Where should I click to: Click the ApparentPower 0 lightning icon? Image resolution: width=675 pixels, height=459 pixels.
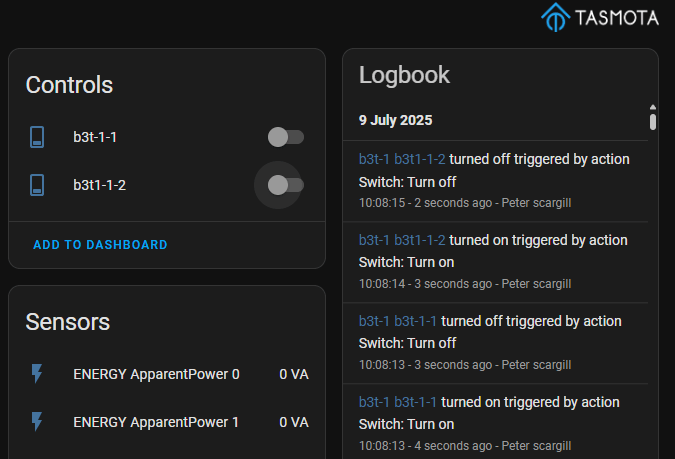pyautogui.click(x=37, y=374)
